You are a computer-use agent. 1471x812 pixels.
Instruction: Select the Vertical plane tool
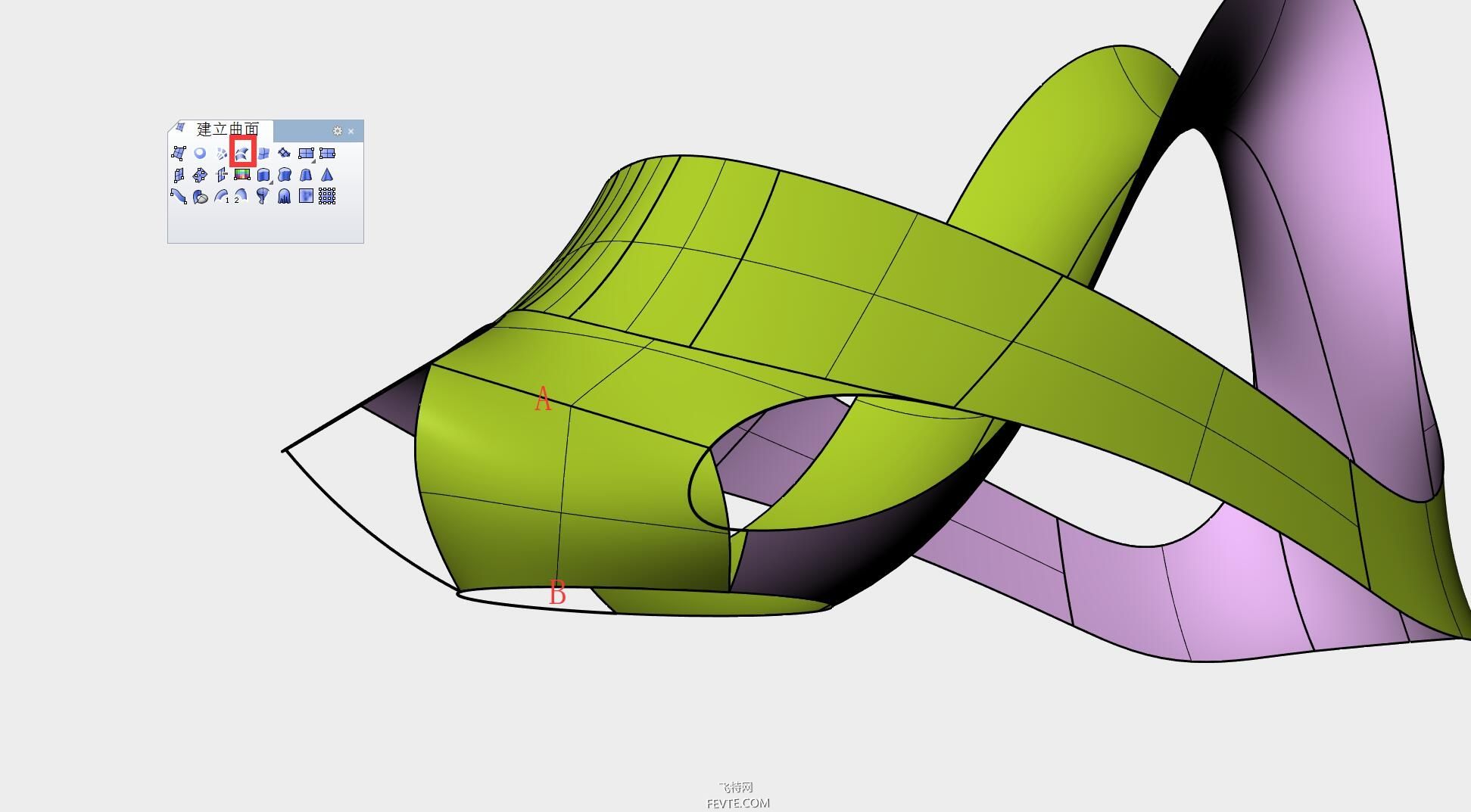pyautogui.click(x=179, y=175)
